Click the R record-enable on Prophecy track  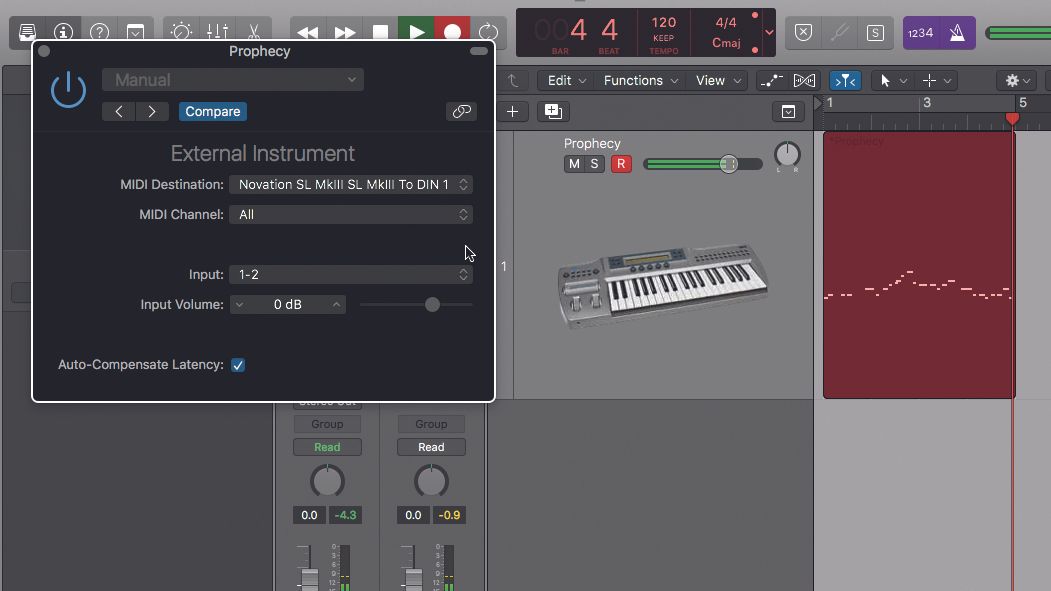tap(621, 163)
